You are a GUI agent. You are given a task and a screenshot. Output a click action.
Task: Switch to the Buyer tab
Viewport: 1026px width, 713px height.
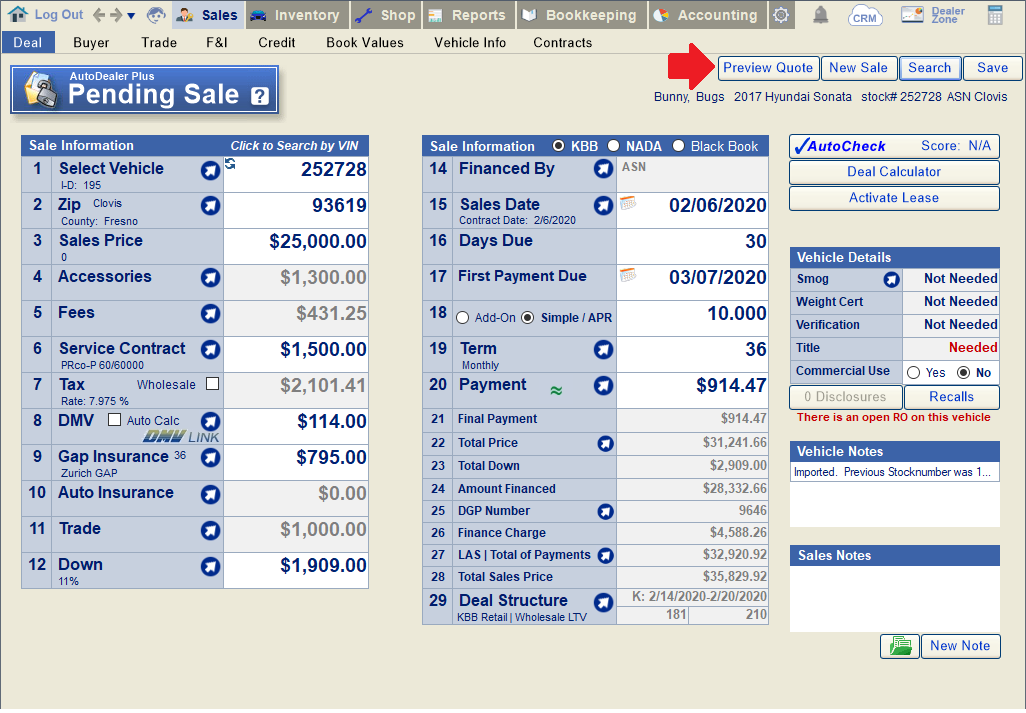tap(91, 43)
